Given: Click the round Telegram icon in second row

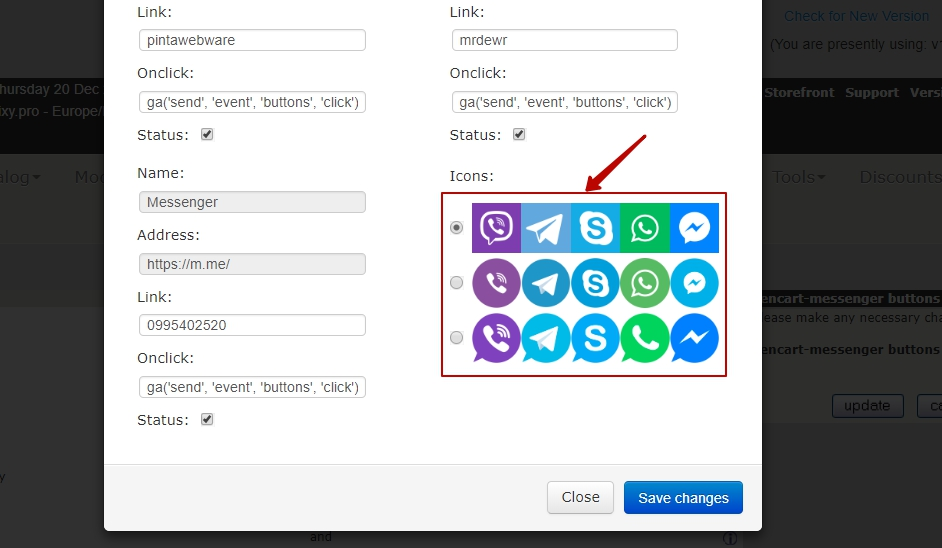Looking at the screenshot, I should (546, 283).
